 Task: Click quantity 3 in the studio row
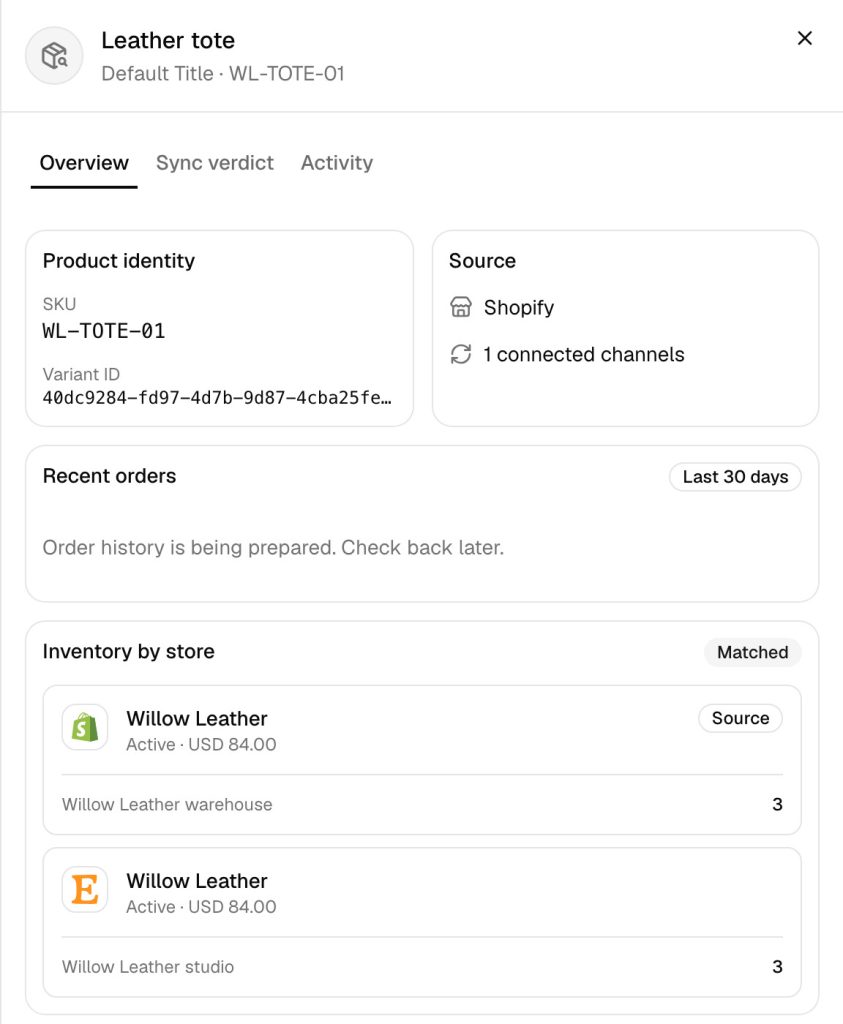(777, 967)
